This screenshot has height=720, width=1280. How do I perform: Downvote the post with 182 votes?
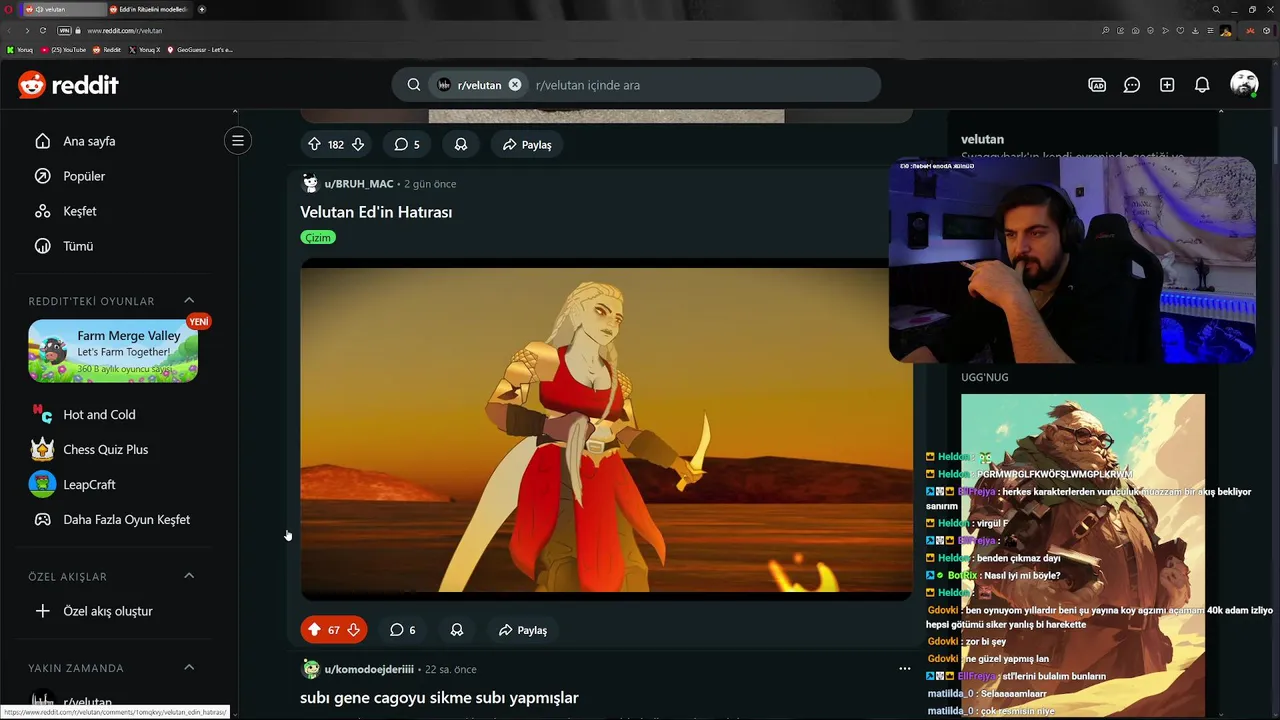pyautogui.click(x=358, y=144)
